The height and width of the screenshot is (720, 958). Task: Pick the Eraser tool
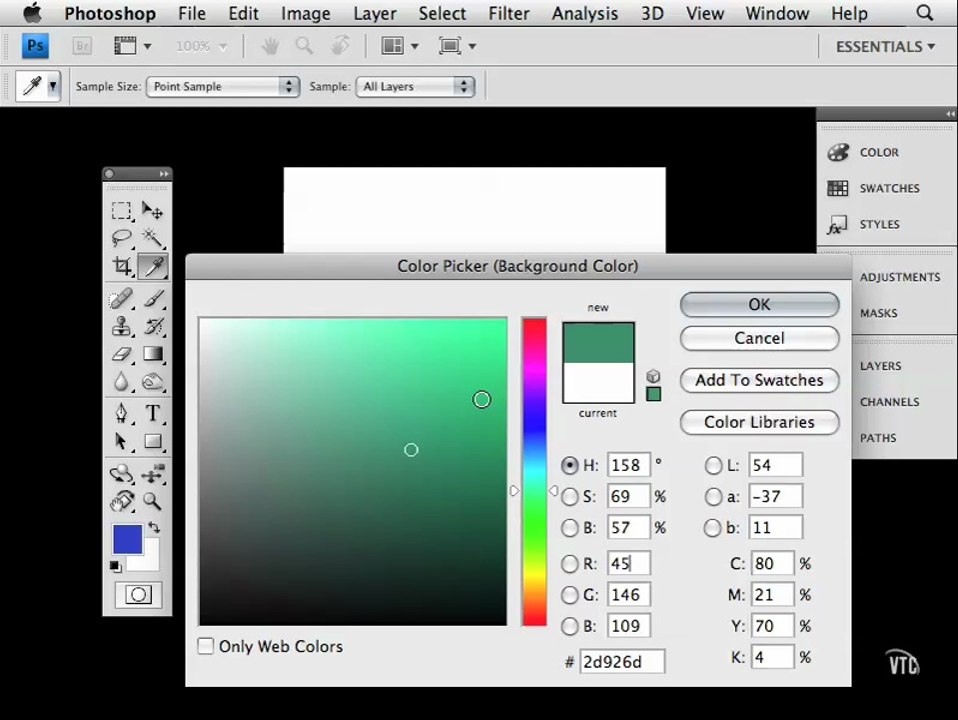click(x=122, y=354)
